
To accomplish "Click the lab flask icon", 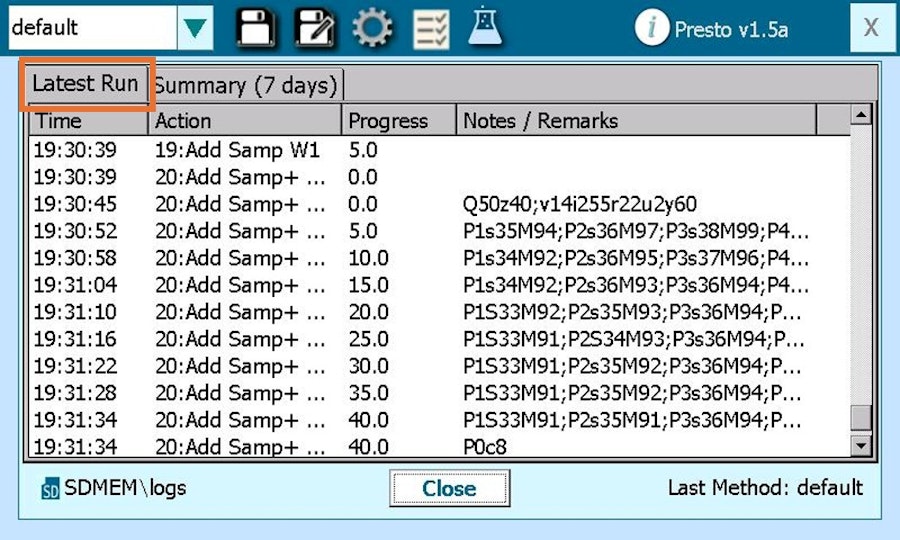I will tap(485, 26).
